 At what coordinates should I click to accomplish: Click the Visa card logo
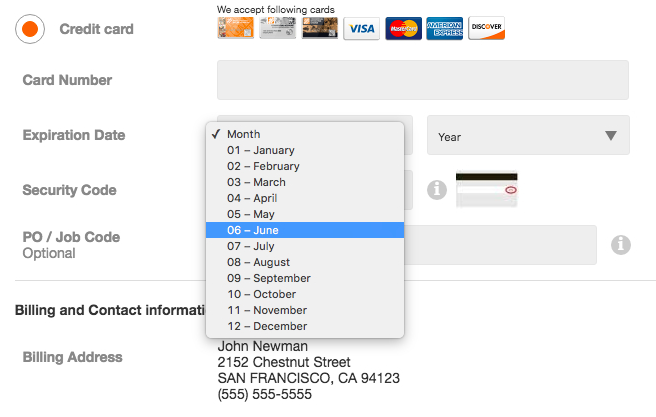click(x=361, y=28)
